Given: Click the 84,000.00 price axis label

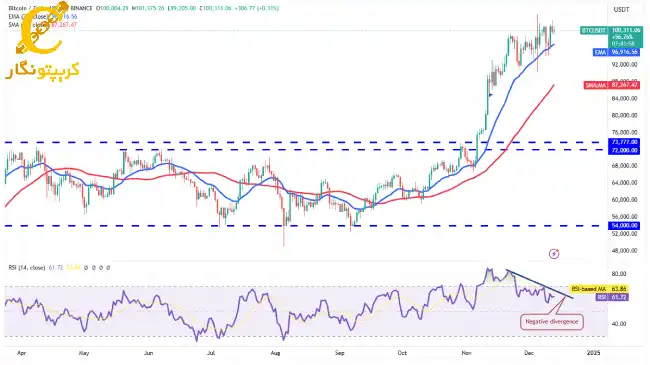Looking at the screenshot, I should point(625,98).
